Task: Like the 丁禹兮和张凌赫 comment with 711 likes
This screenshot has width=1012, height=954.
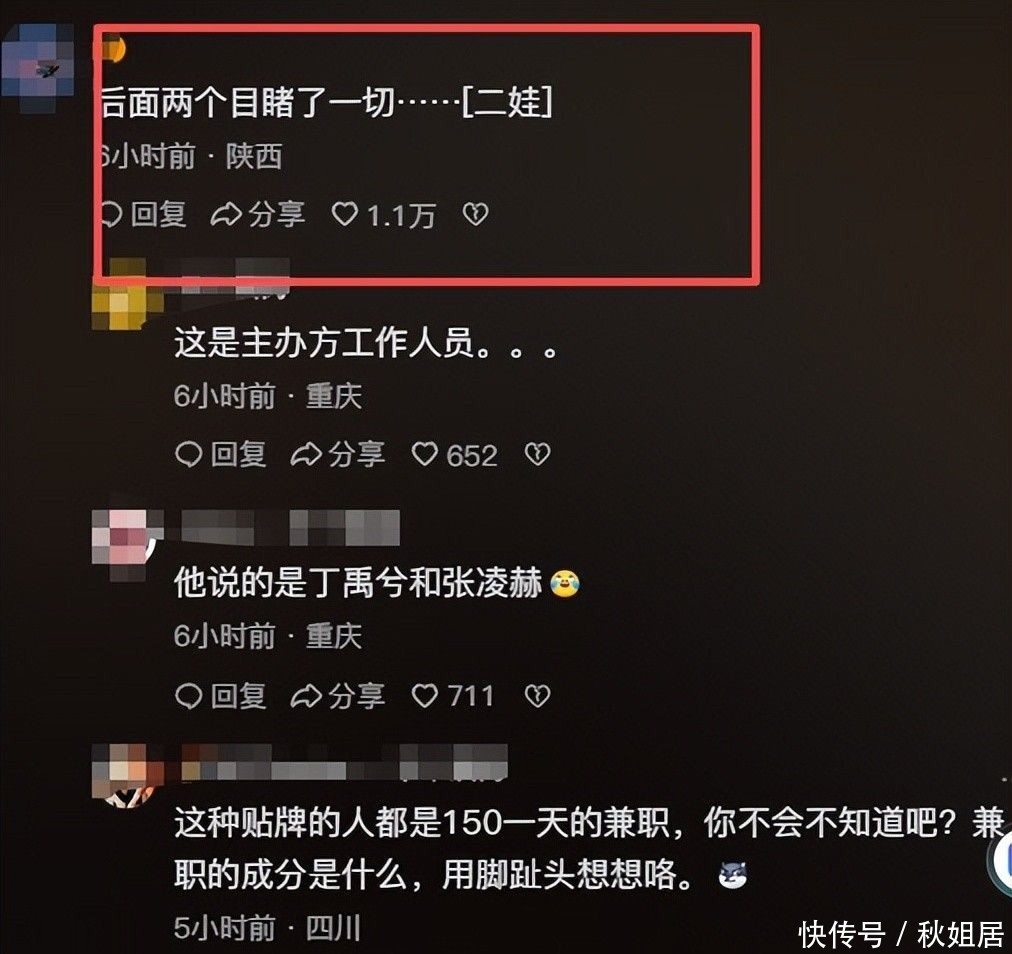Action: [x=453, y=696]
